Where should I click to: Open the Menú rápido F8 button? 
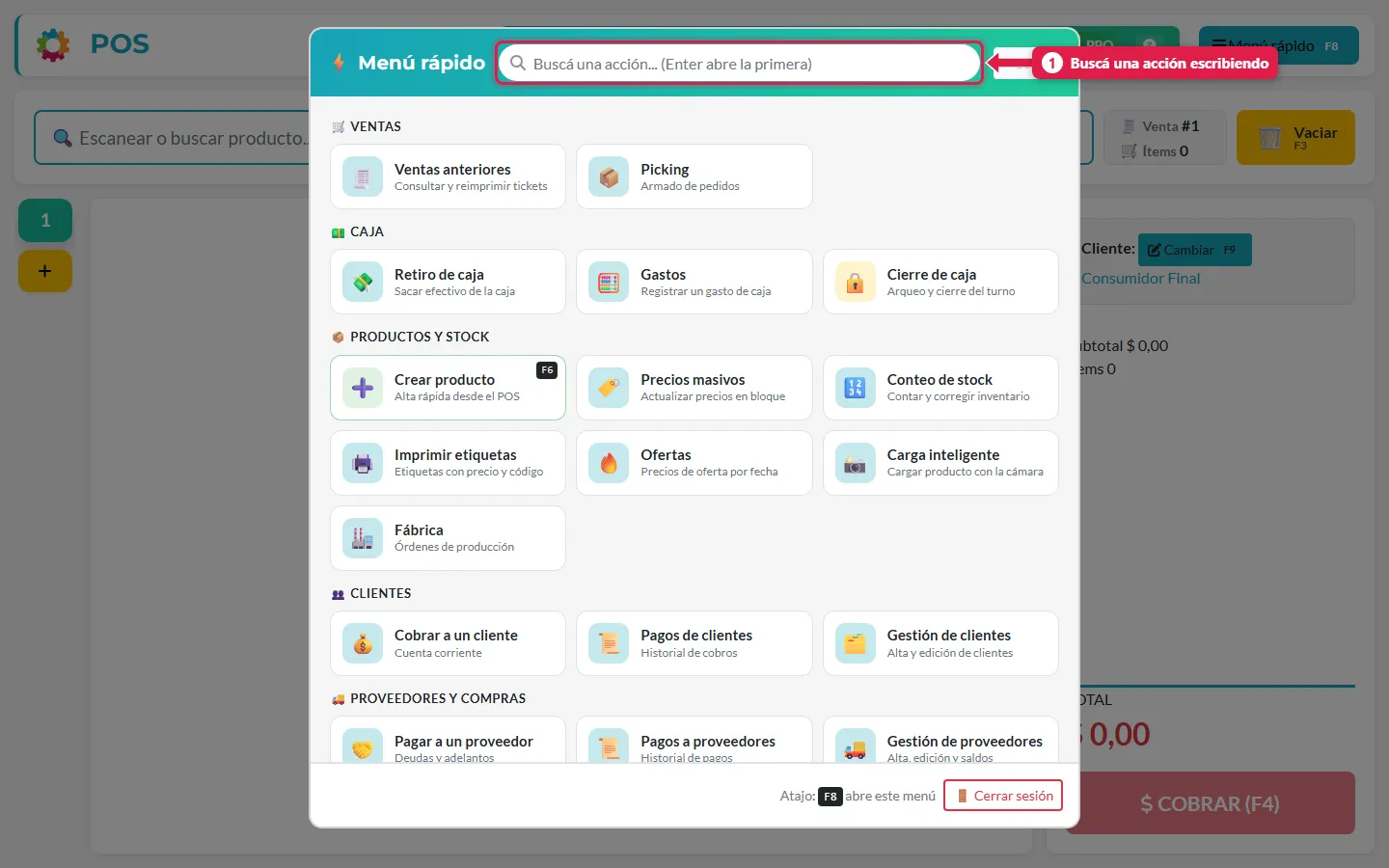coord(1278,45)
